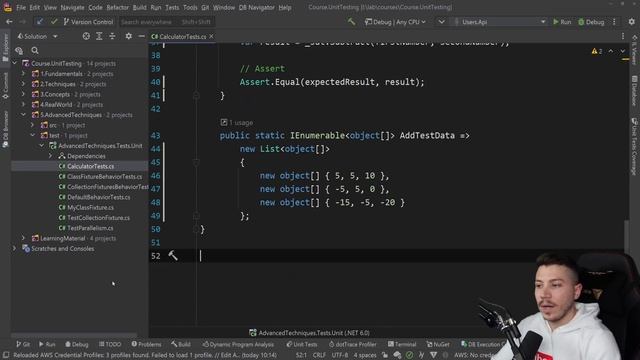Image resolution: width=640 pixels, height=360 pixels.
Task: Open the Users.Api run configuration dropdown
Action: (500, 22)
